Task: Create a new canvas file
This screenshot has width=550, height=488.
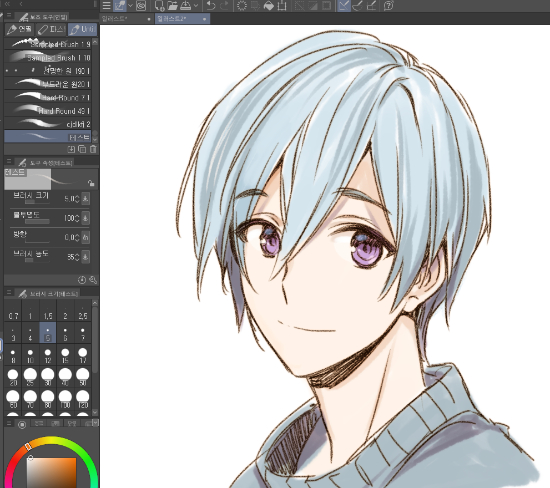Action: tap(159, 6)
